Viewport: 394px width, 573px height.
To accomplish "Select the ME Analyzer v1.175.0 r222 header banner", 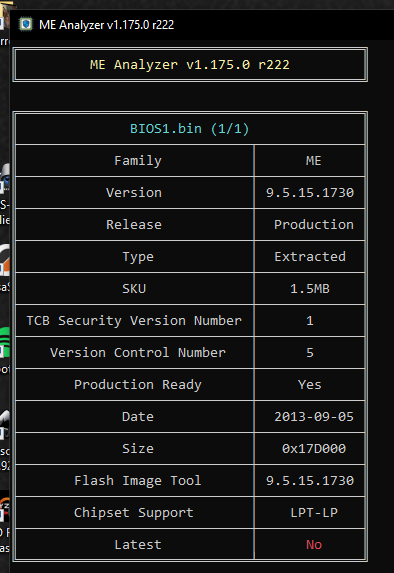I will tap(190, 65).
